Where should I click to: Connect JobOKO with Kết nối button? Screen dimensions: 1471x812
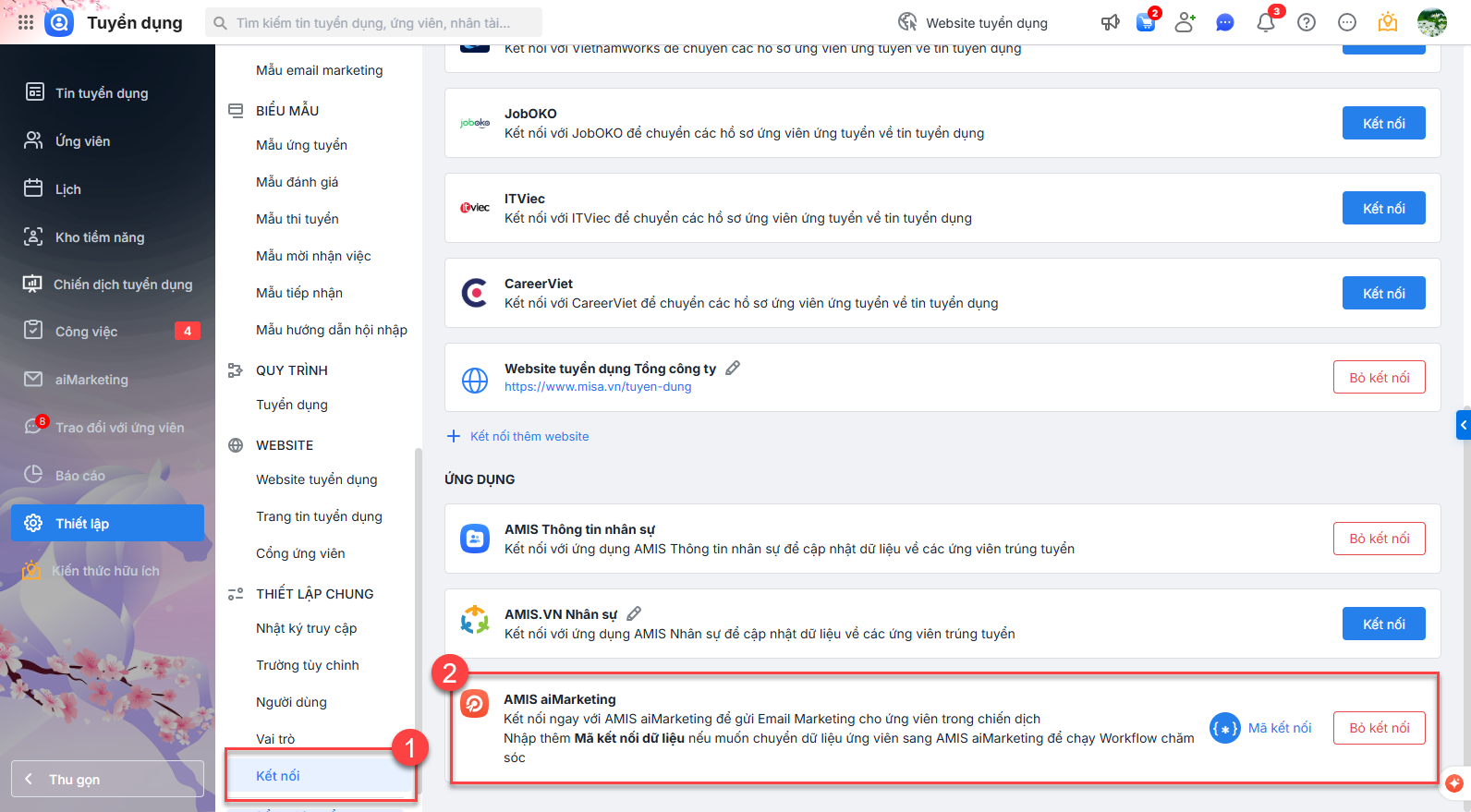(1384, 123)
